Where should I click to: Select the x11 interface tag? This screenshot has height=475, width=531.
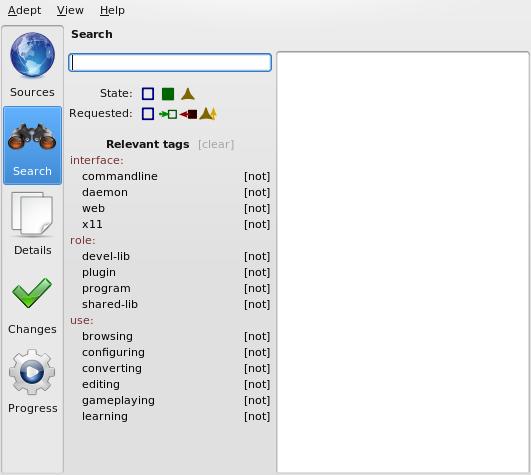point(92,224)
